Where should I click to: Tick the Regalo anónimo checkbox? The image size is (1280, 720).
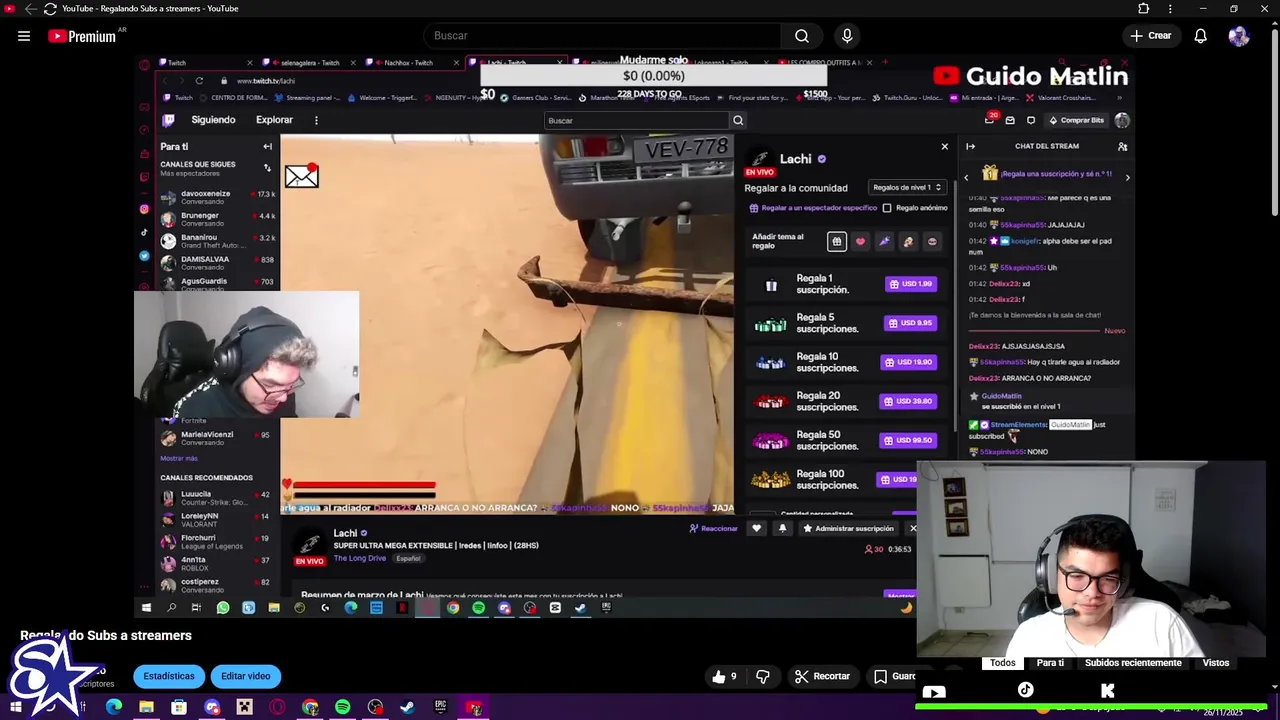[887, 208]
